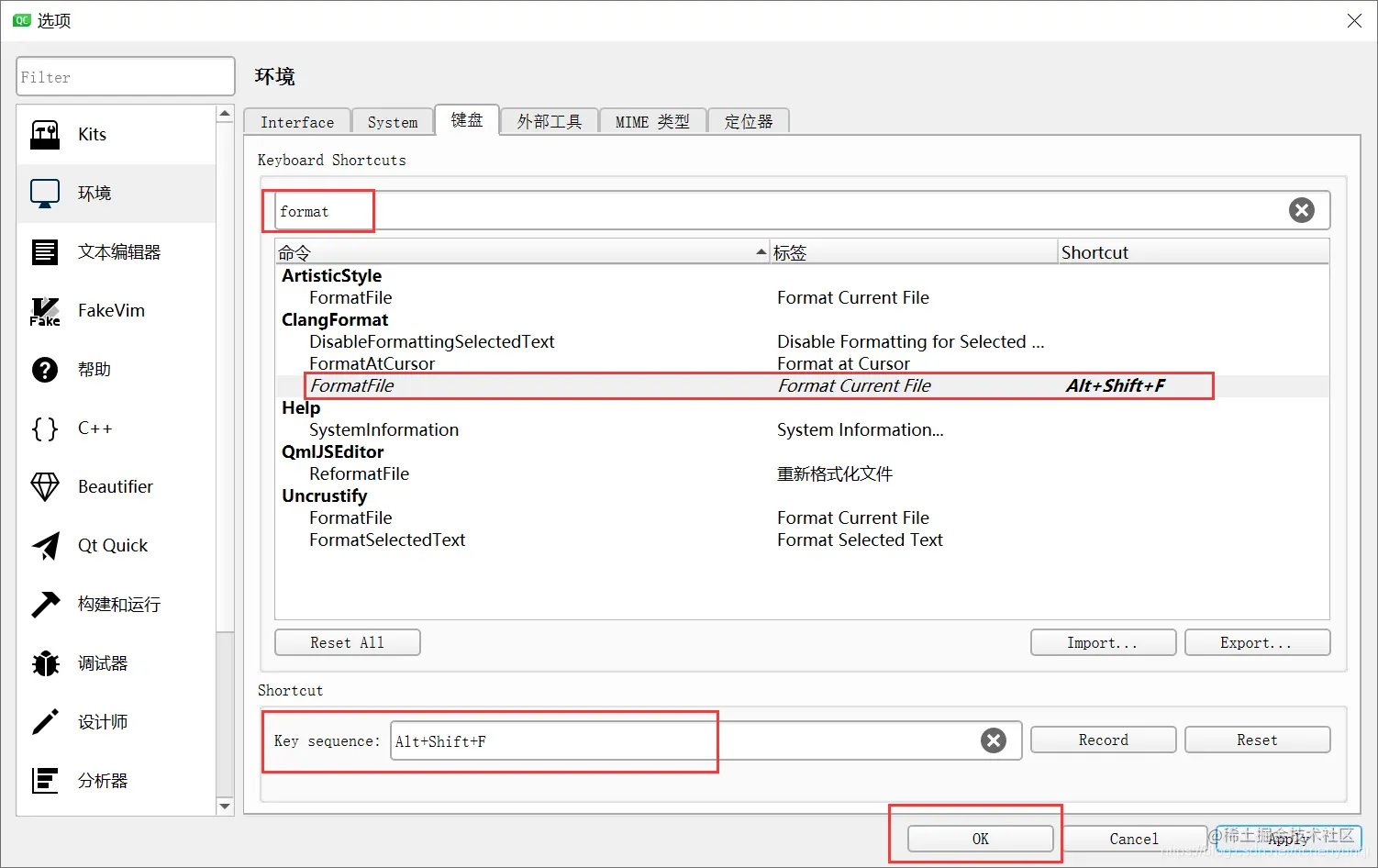Click the Record shortcut button
This screenshot has height=868, width=1378.
click(1103, 740)
